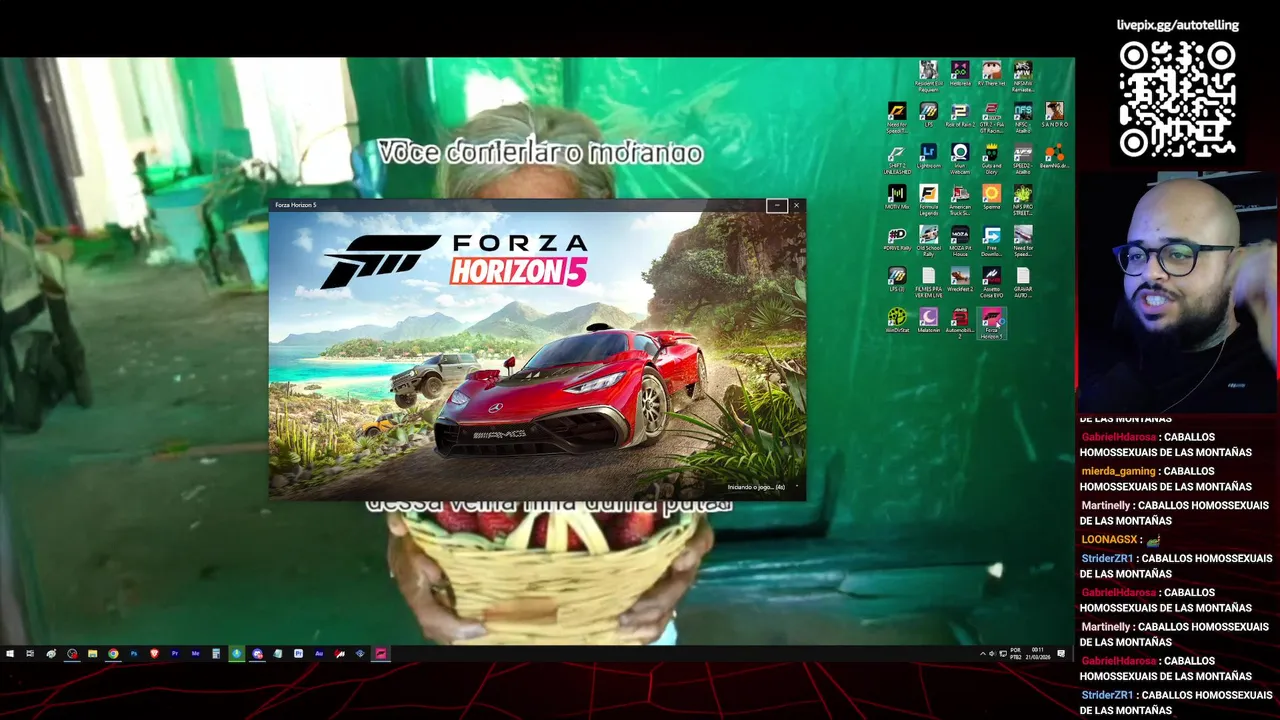This screenshot has height=720, width=1280.
Task: Open Google Chrome from the taskbar
Action: coord(113,654)
